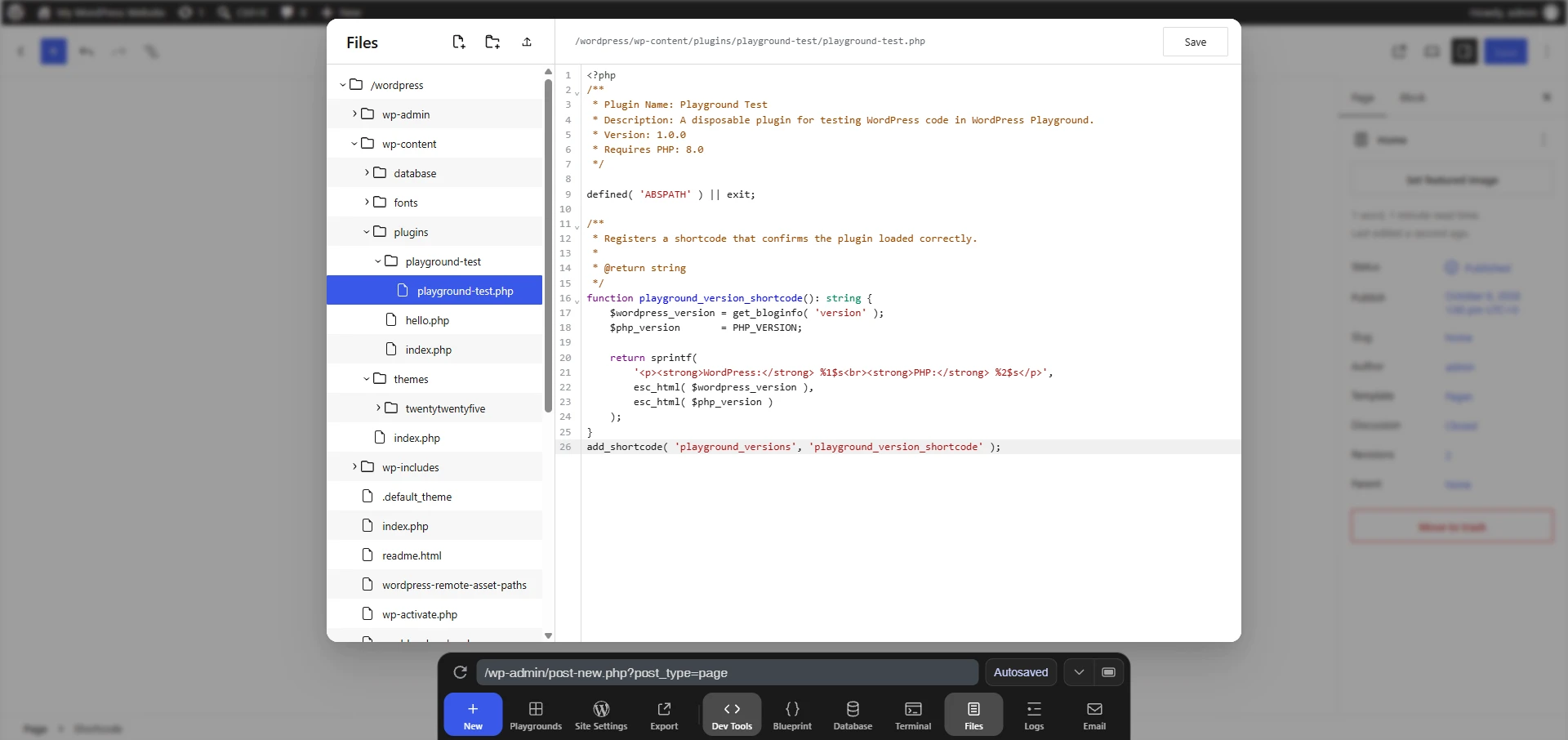The height and width of the screenshot is (740, 1568).
Task: Click the preview device icon in background editor
Action: click(x=1432, y=51)
